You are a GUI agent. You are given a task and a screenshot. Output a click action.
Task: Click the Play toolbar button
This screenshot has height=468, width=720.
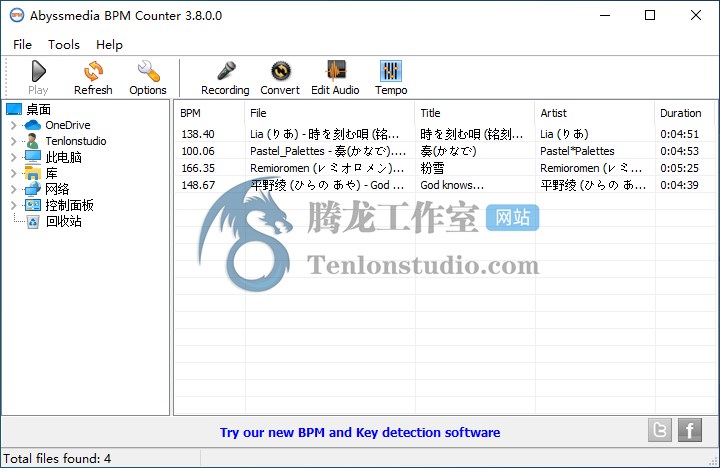coord(38,78)
